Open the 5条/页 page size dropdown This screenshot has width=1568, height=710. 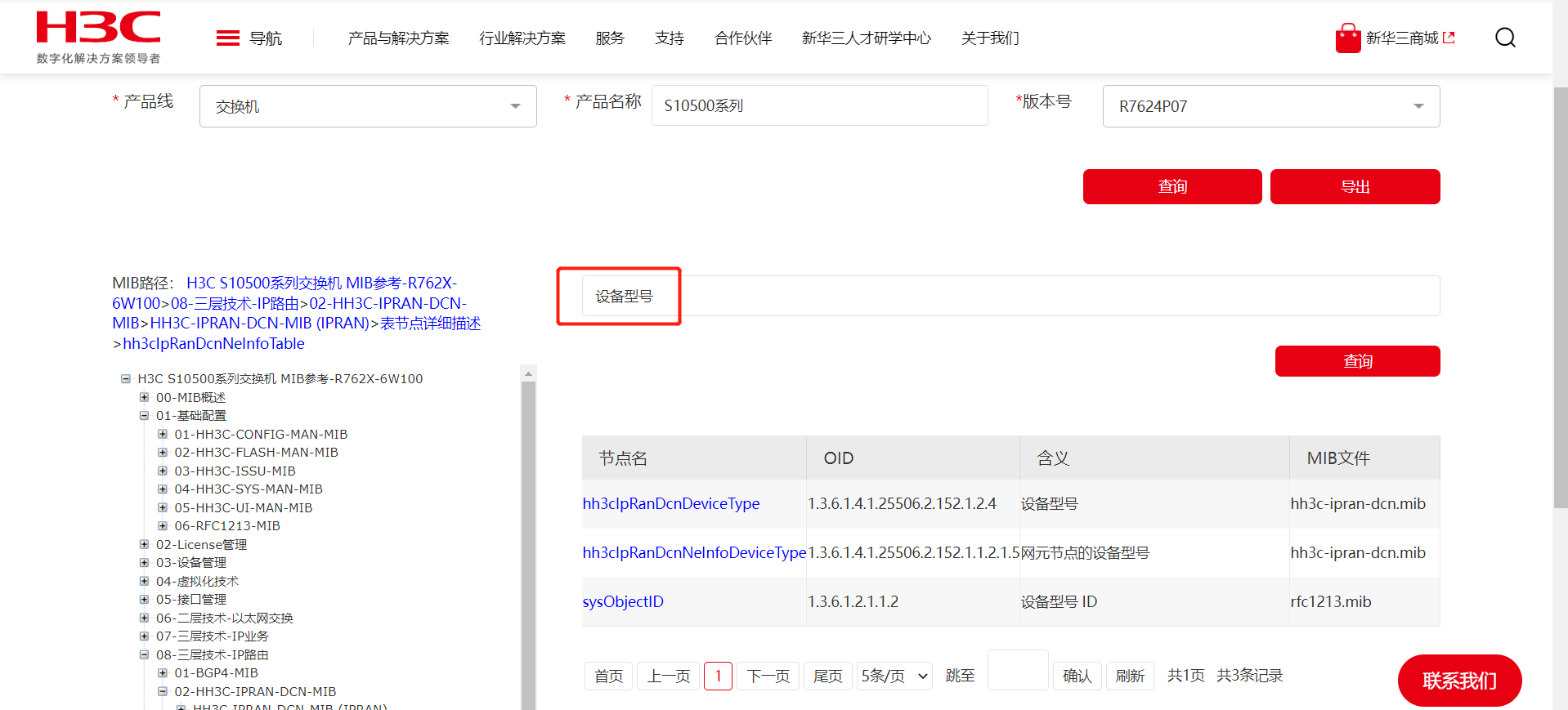[894, 676]
